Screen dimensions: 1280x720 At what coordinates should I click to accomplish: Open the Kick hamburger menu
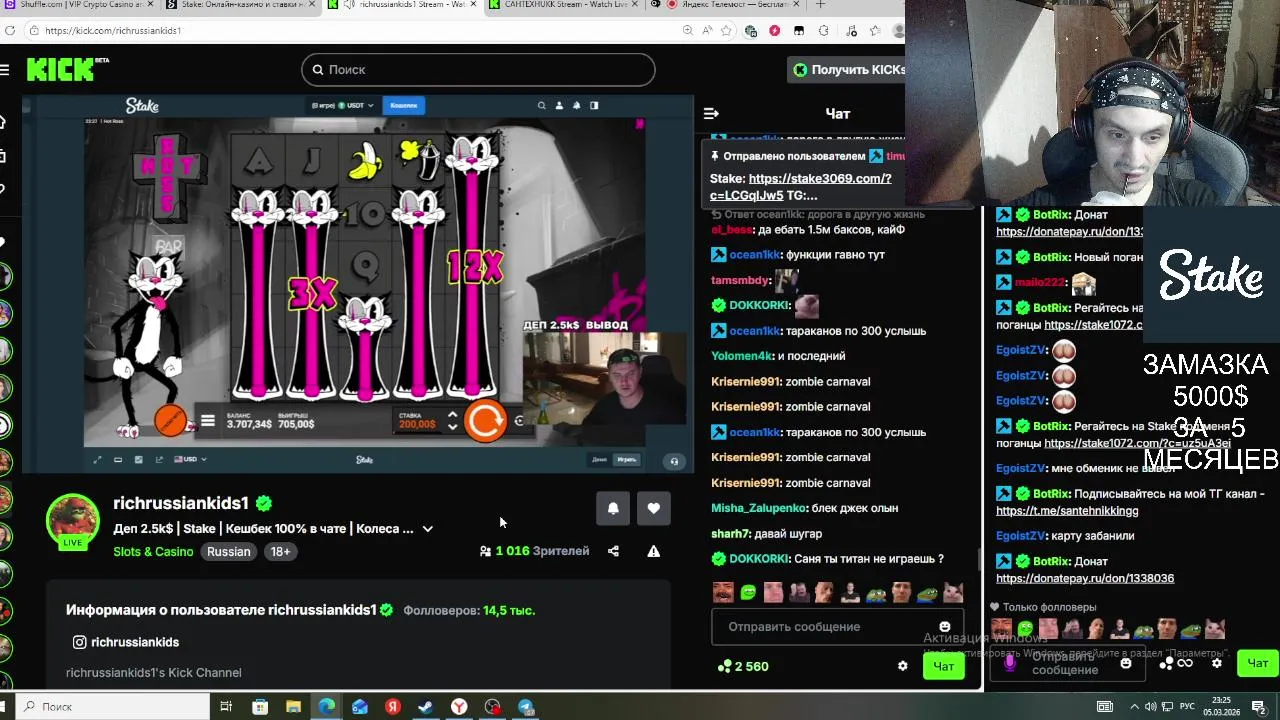click(x=5, y=69)
